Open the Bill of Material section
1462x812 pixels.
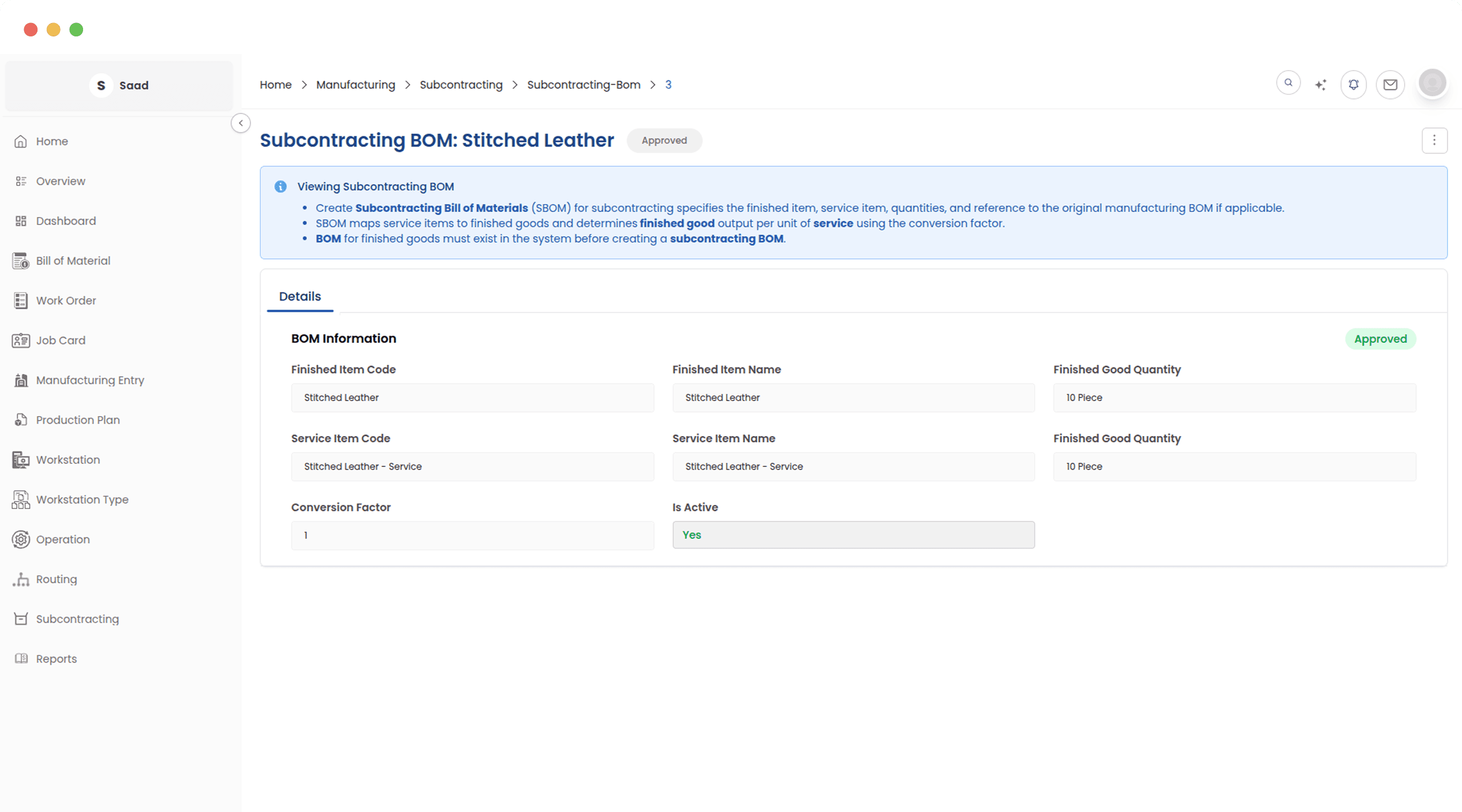[73, 260]
